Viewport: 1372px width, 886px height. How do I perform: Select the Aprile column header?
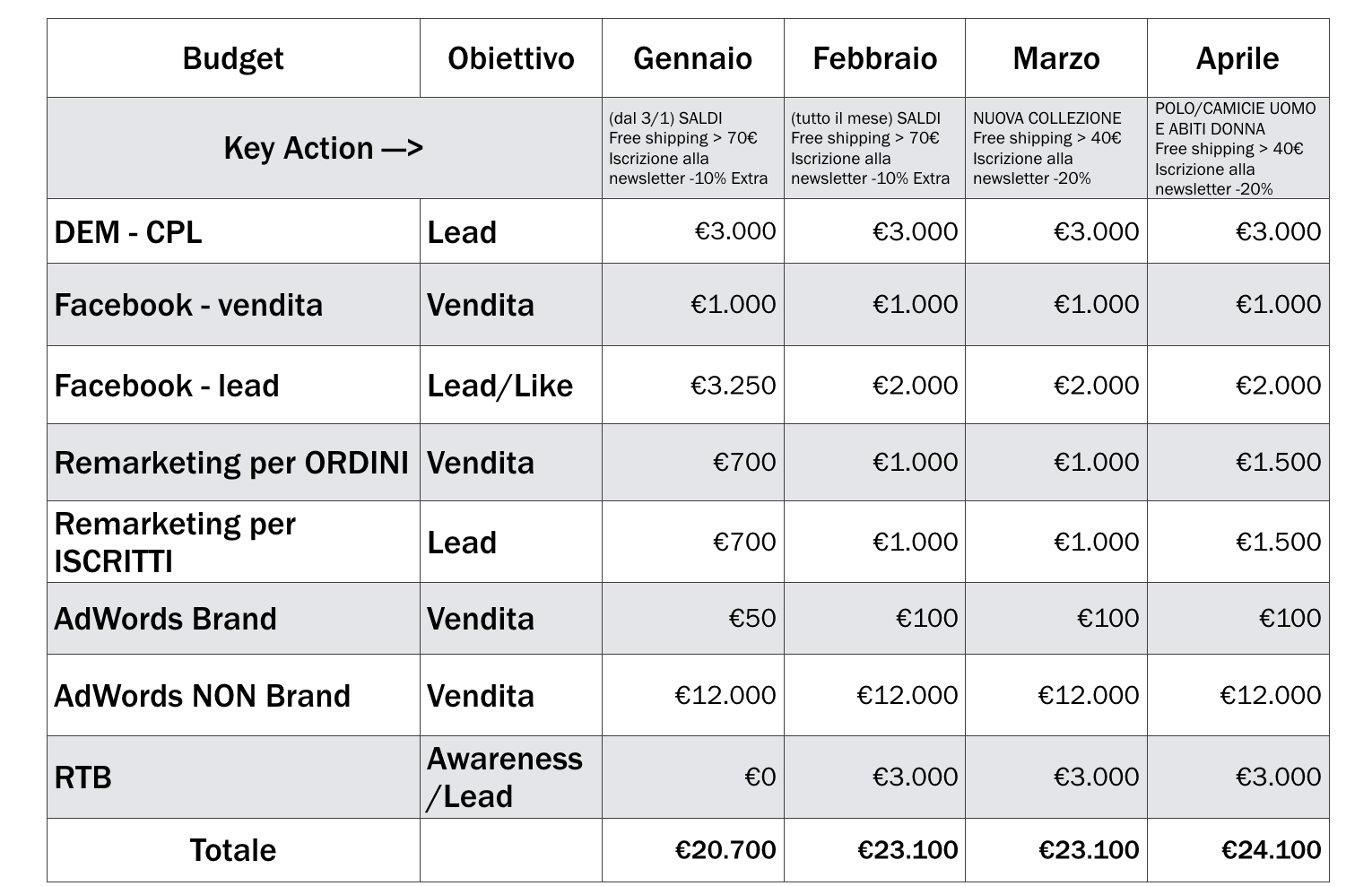tap(1237, 59)
